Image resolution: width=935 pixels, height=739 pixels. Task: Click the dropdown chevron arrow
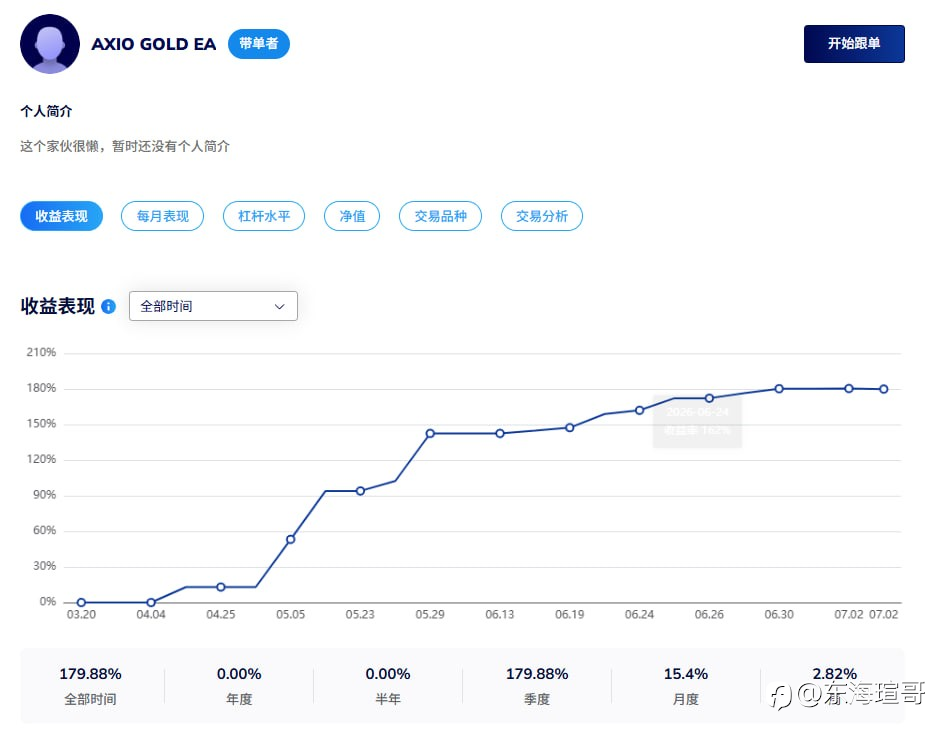[279, 307]
